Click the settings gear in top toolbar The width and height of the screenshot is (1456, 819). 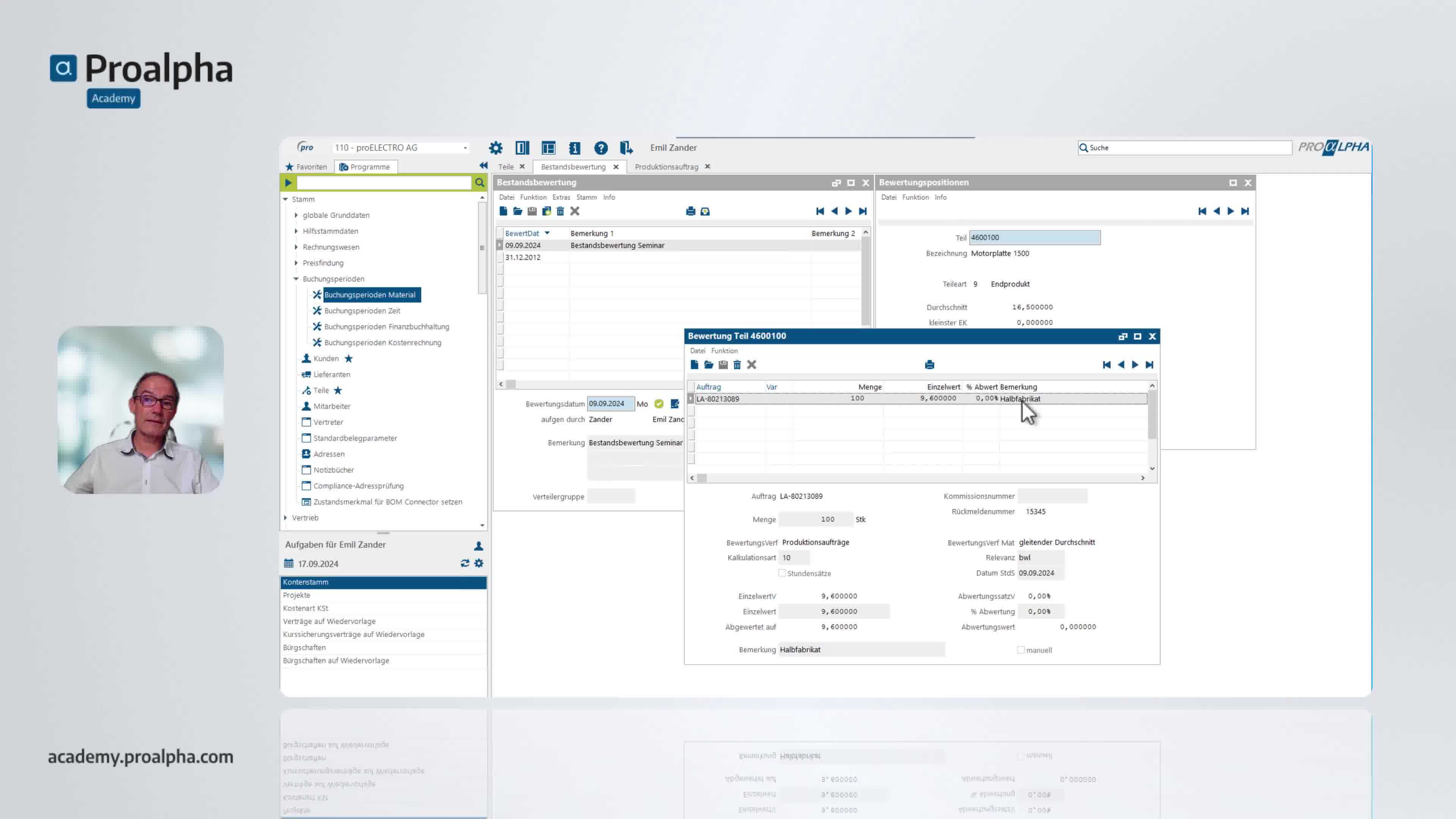pyautogui.click(x=496, y=148)
